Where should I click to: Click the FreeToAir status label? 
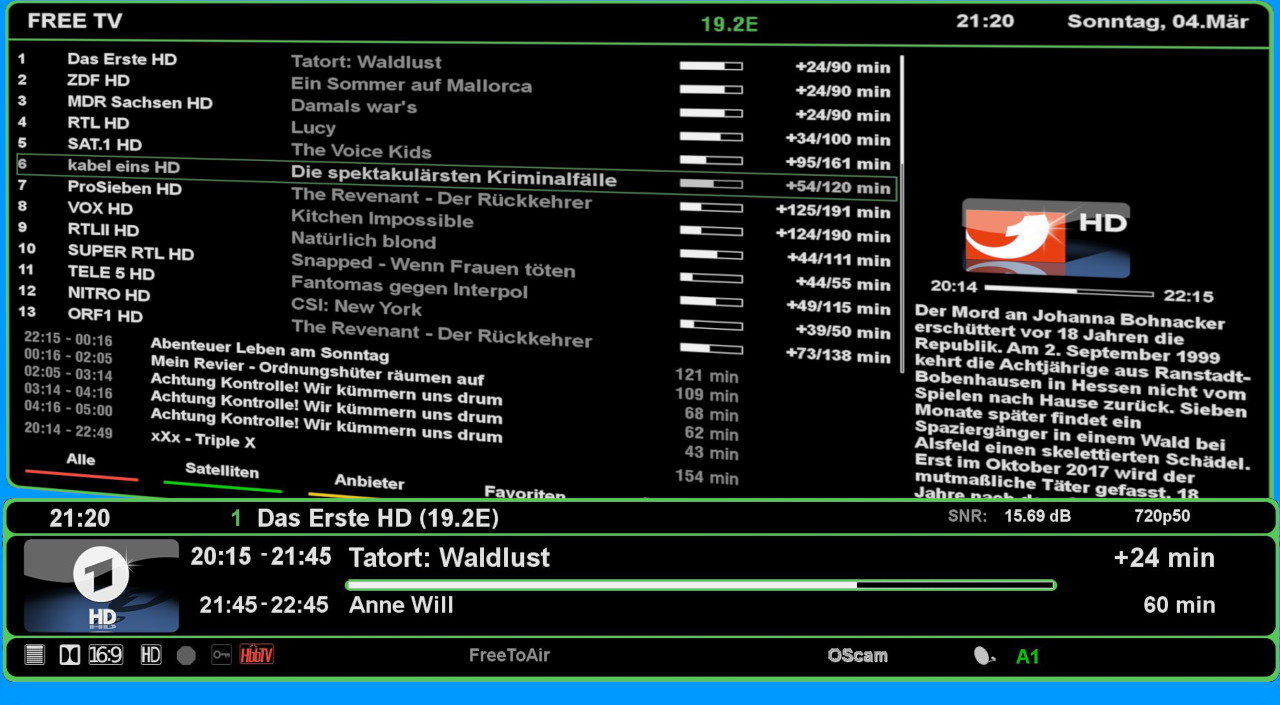click(x=509, y=655)
